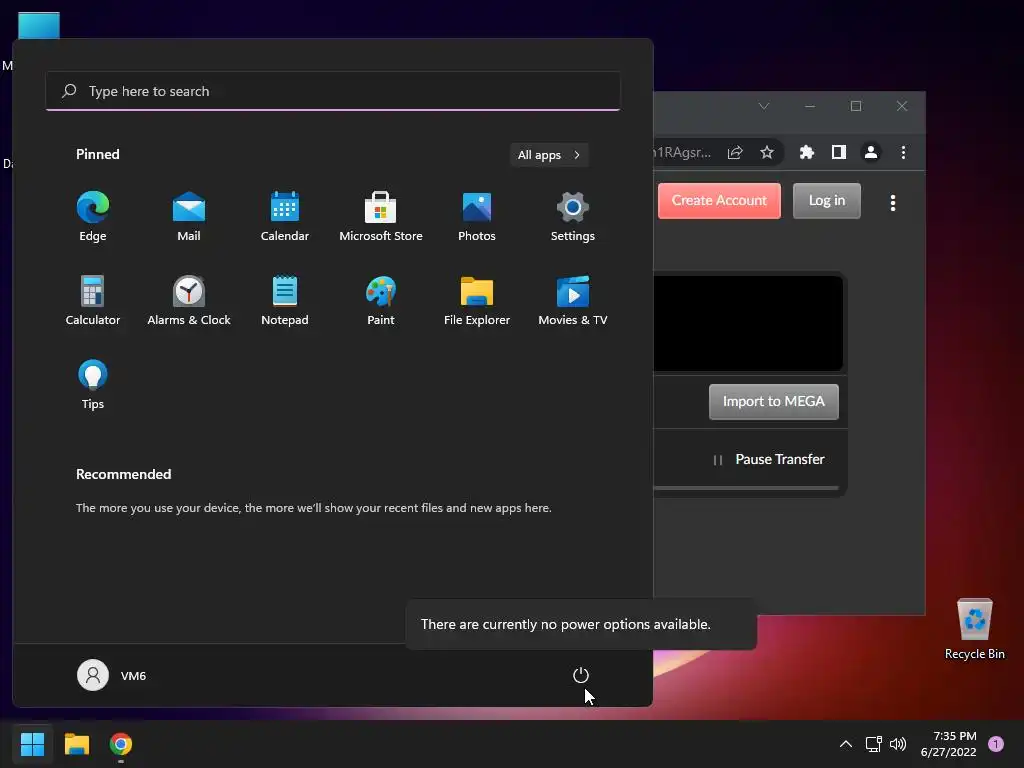
Task: Open the Chrome Extensions puzzle icon
Action: (x=807, y=152)
